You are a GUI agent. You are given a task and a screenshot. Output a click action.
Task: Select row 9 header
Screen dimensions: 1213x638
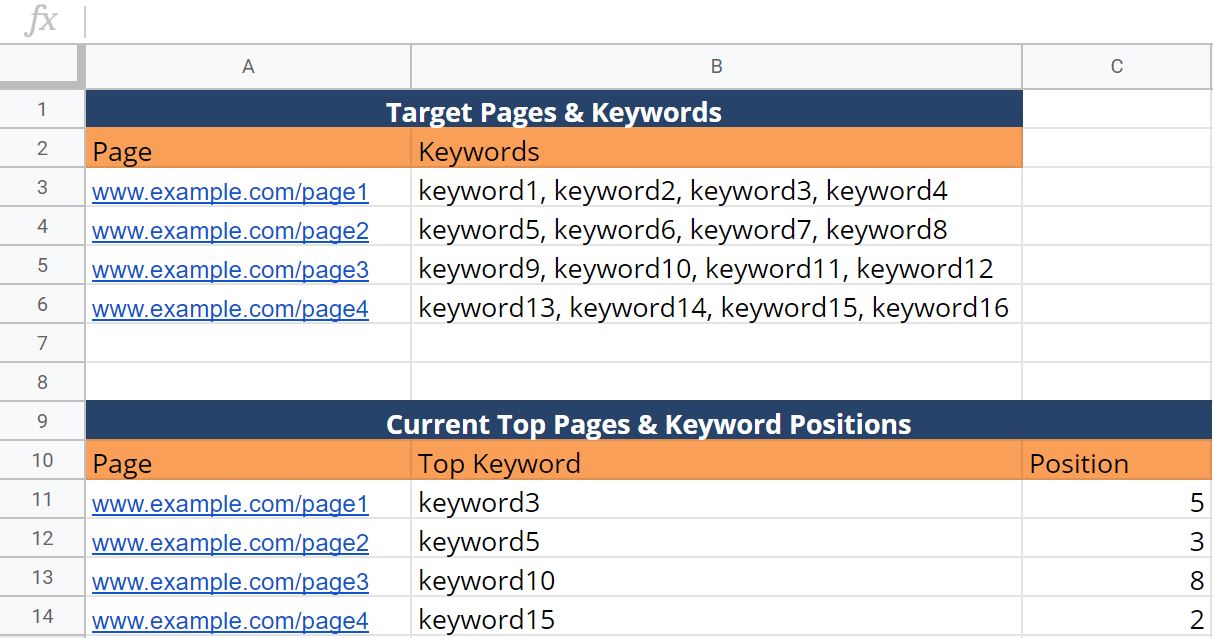point(42,421)
